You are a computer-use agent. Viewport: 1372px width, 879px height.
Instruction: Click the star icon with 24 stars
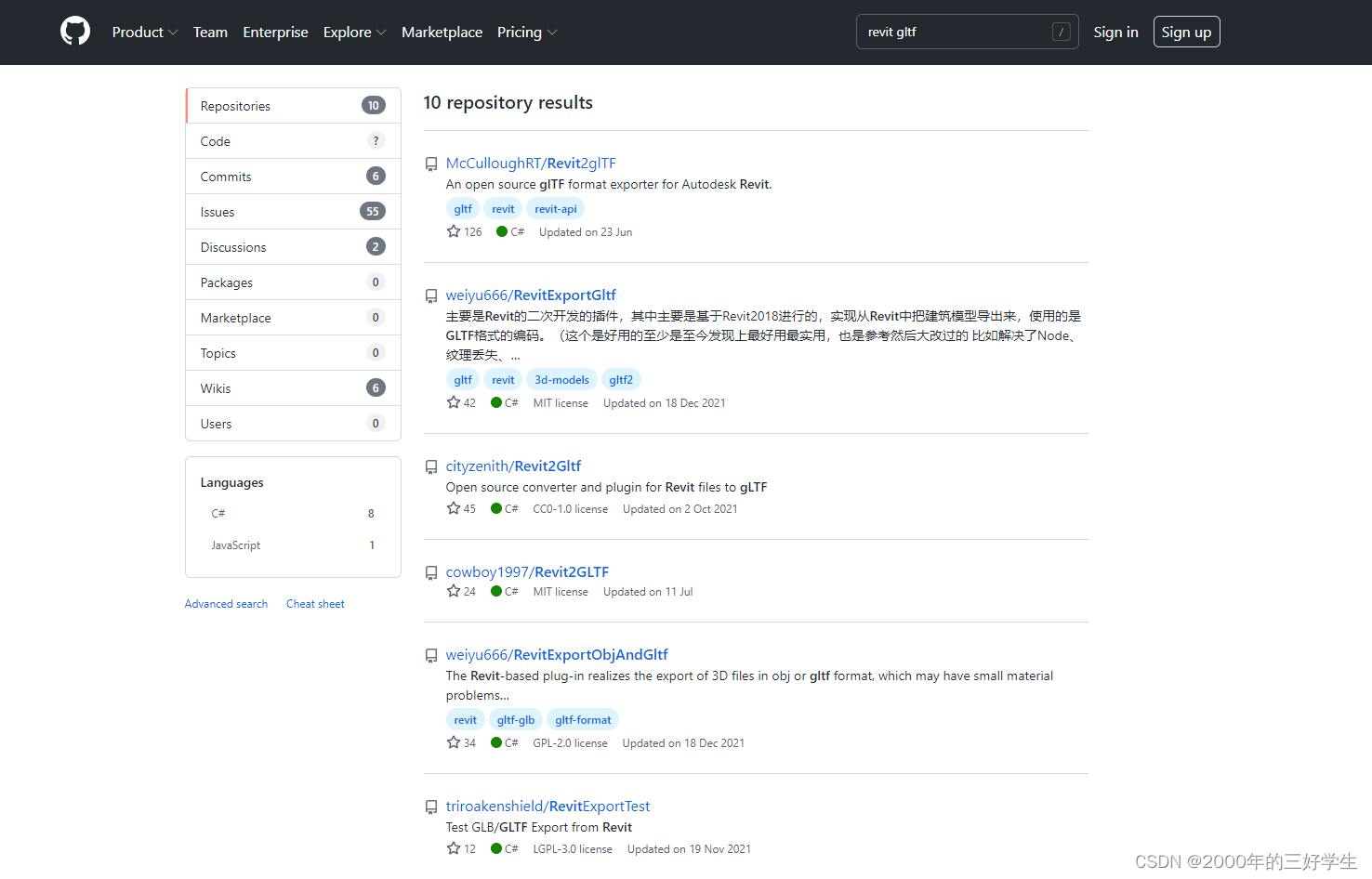pos(454,591)
